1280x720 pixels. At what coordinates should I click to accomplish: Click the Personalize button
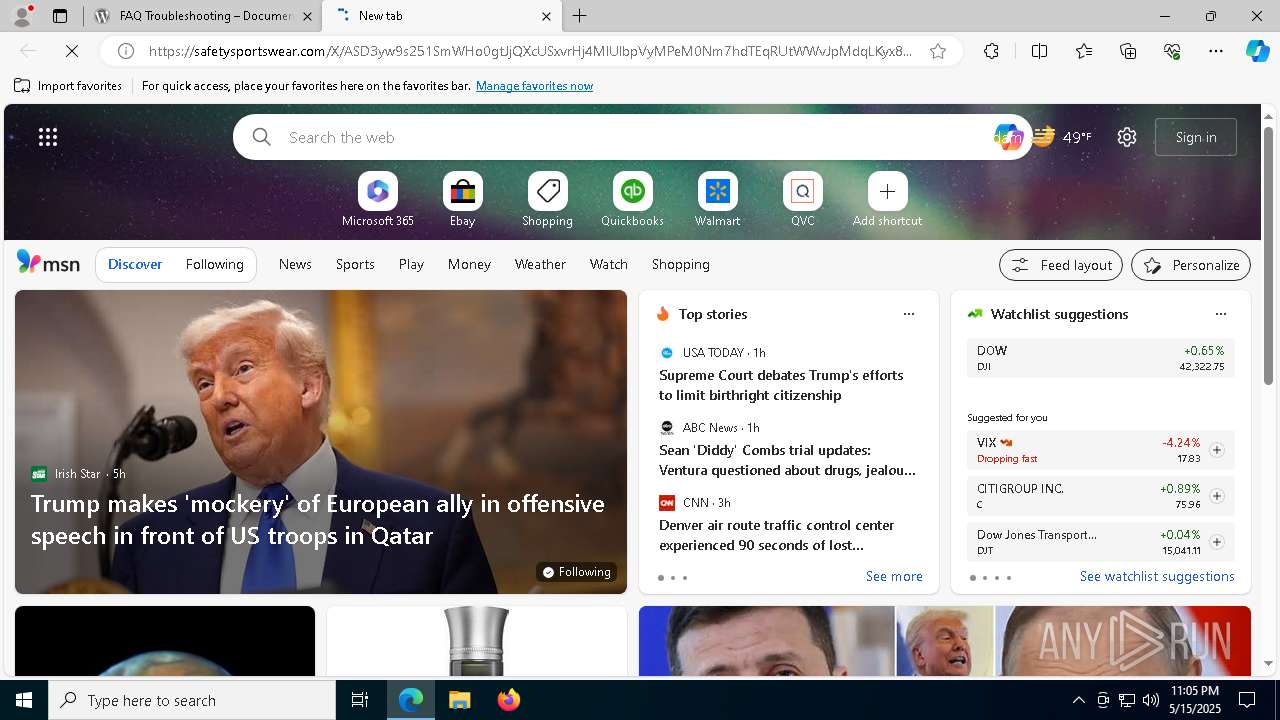pyautogui.click(x=1191, y=265)
